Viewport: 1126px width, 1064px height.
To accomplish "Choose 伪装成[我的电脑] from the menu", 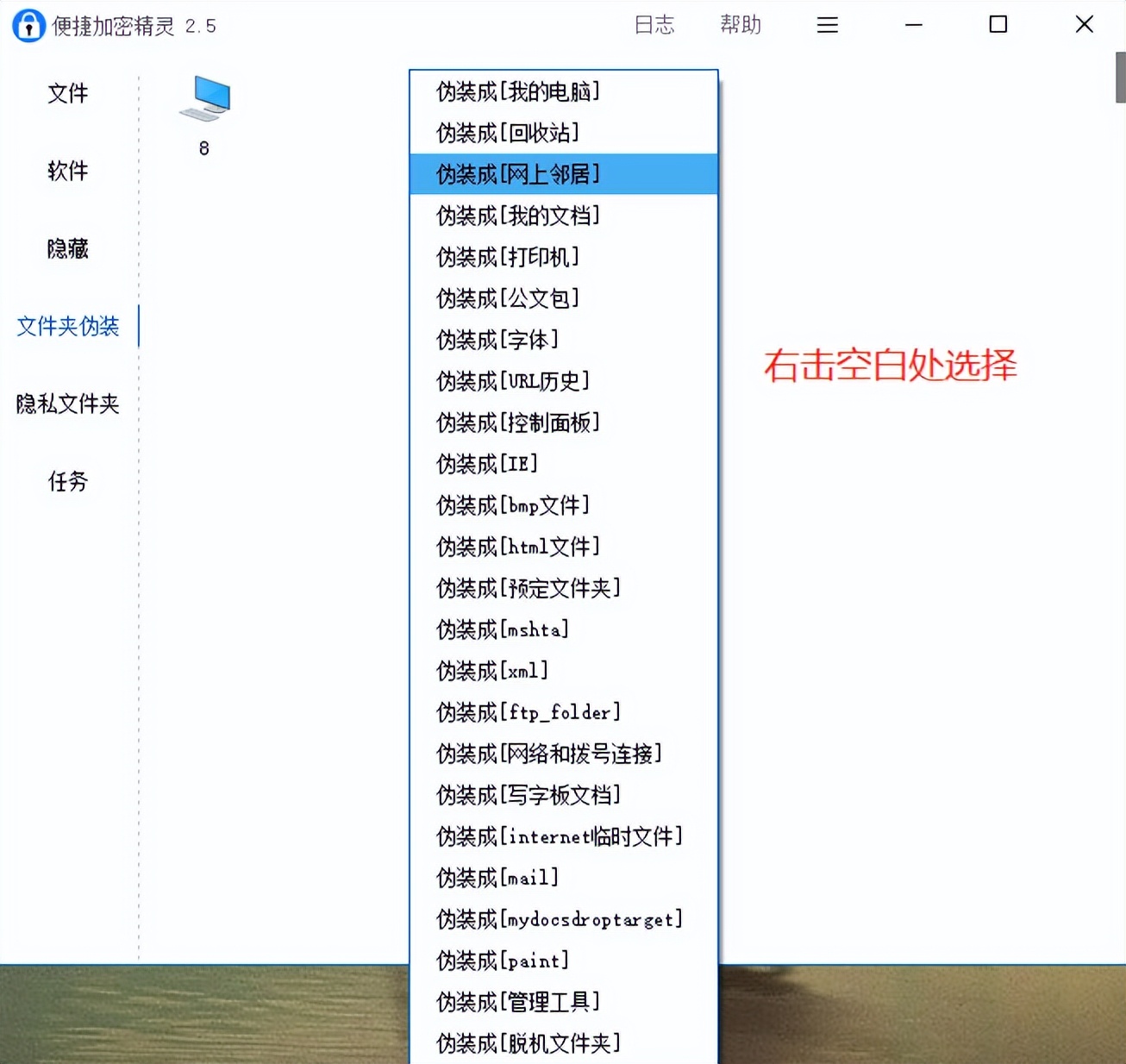I will coord(519,92).
